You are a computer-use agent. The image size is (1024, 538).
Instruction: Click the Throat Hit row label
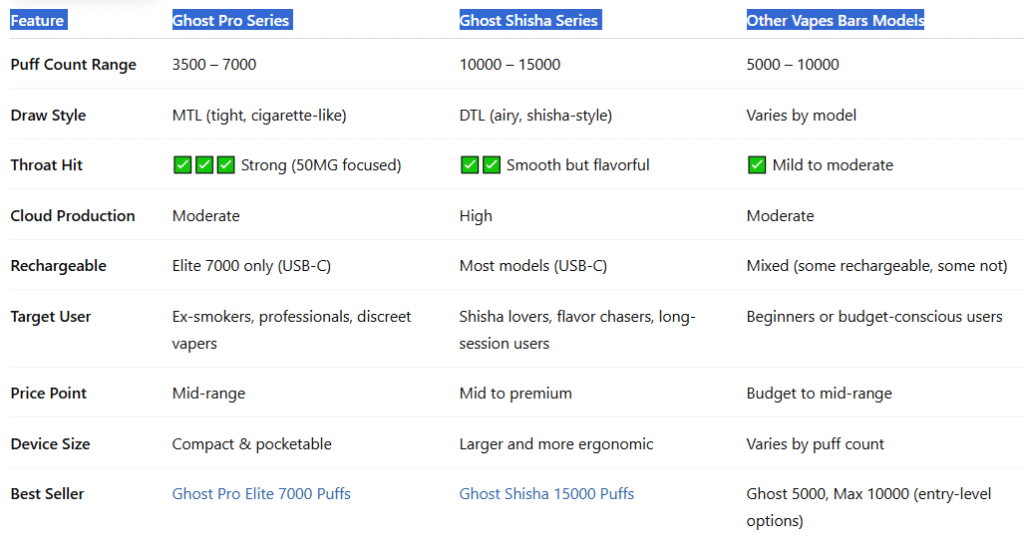click(46, 165)
